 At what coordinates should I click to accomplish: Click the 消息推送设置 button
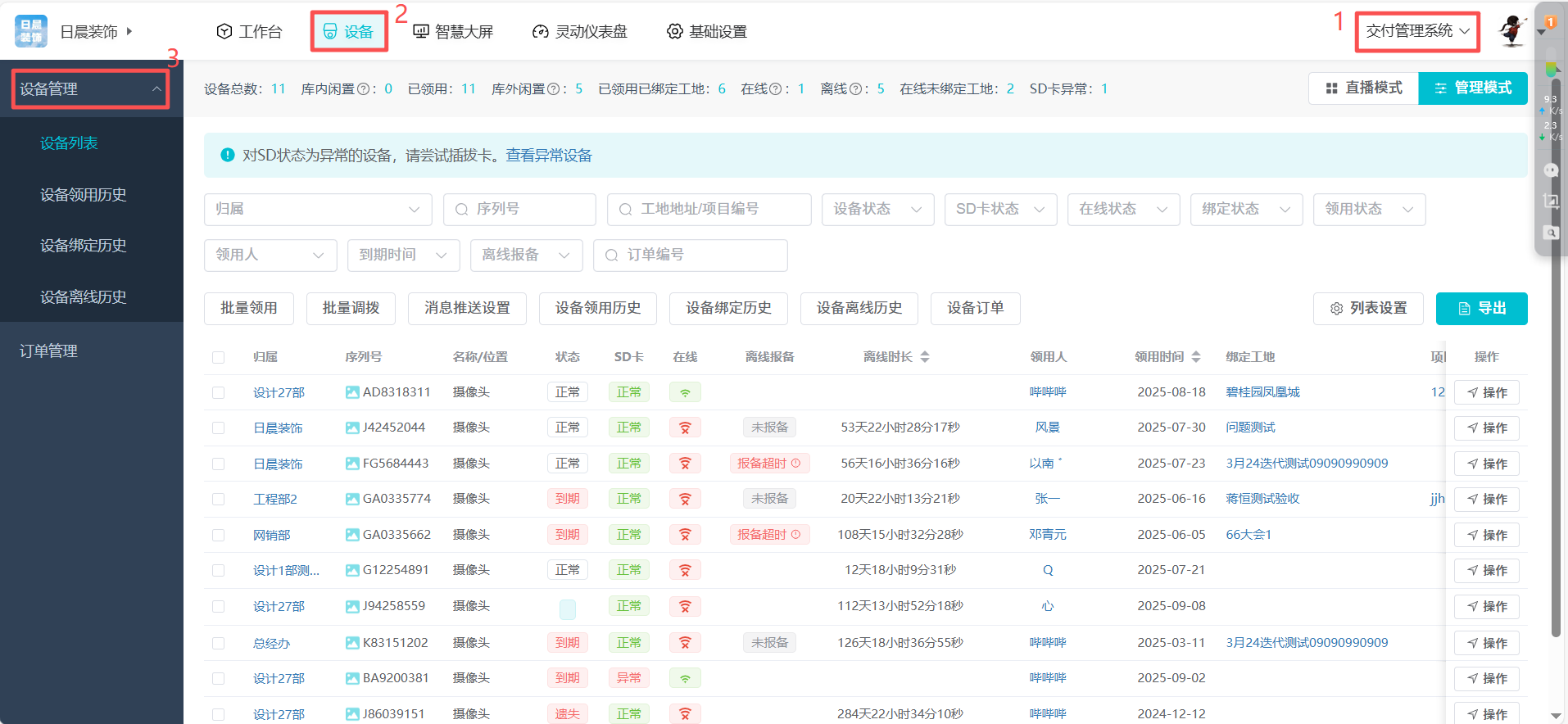point(467,309)
